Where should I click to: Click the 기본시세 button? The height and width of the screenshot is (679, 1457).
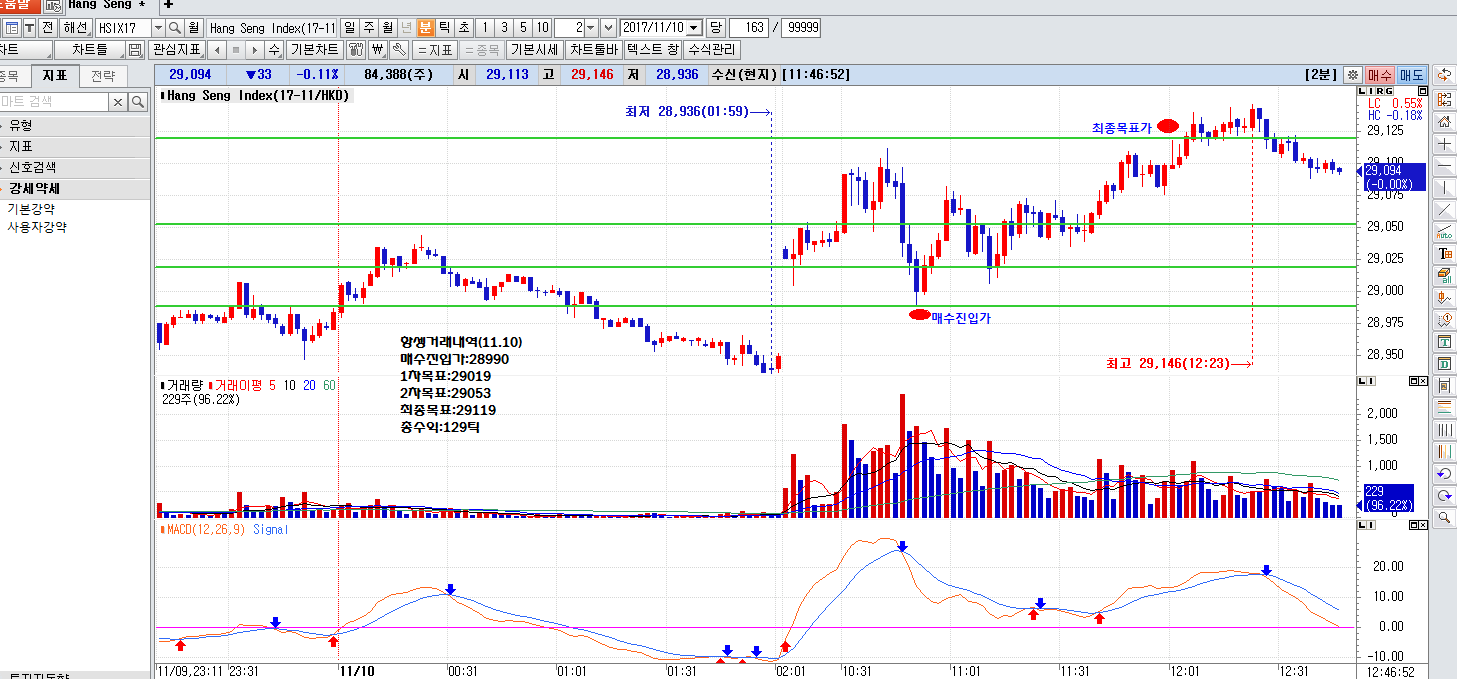[534, 49]
